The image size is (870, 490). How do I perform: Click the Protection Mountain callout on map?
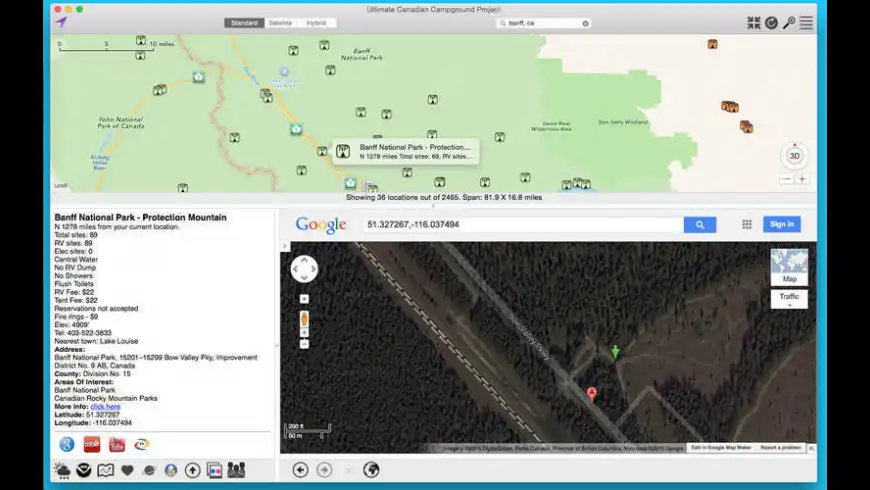(x=406, y=151)
